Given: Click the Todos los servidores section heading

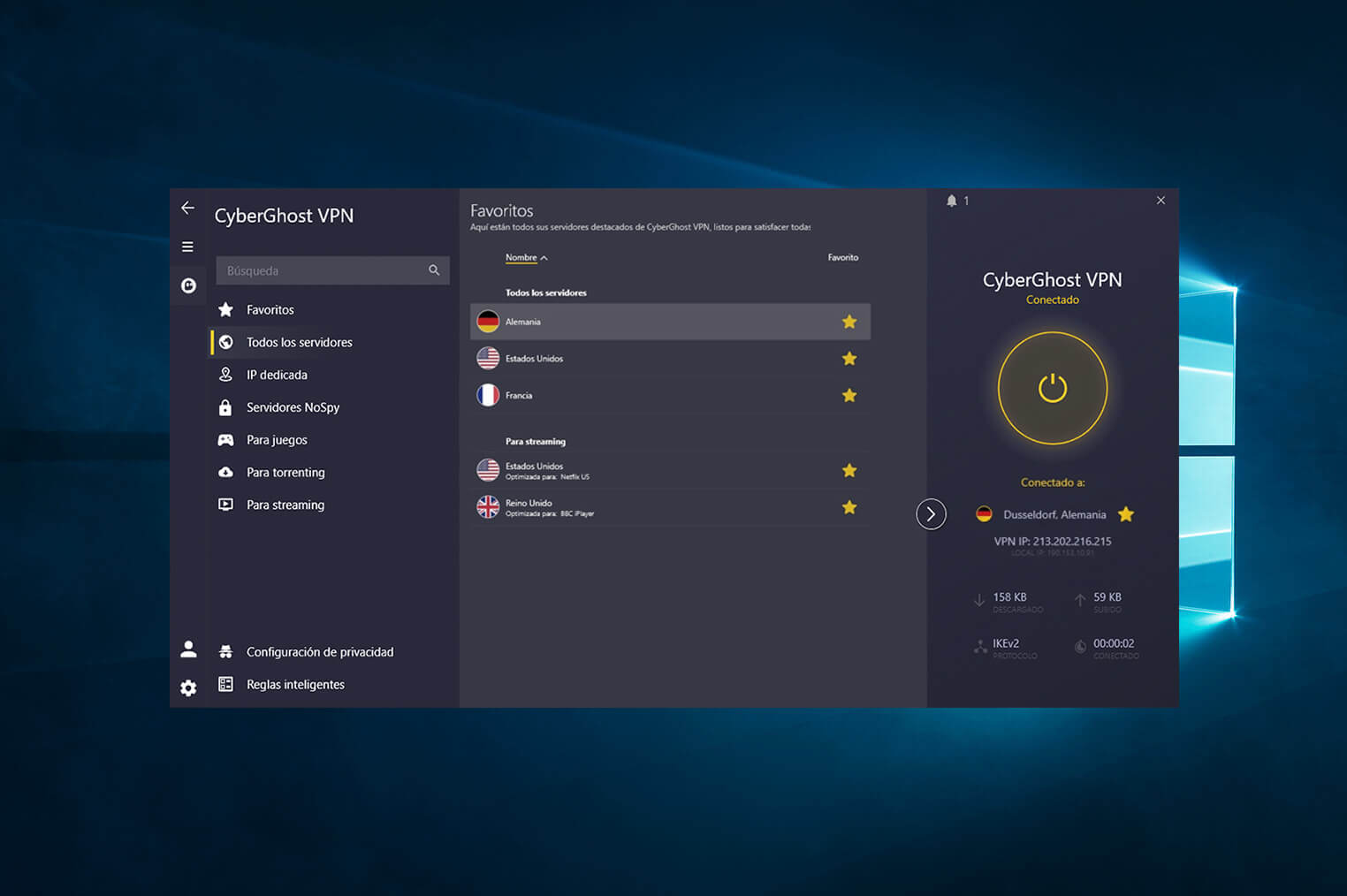Looking at the screenshot, I should pyautogui.click(x=545, y=292).
